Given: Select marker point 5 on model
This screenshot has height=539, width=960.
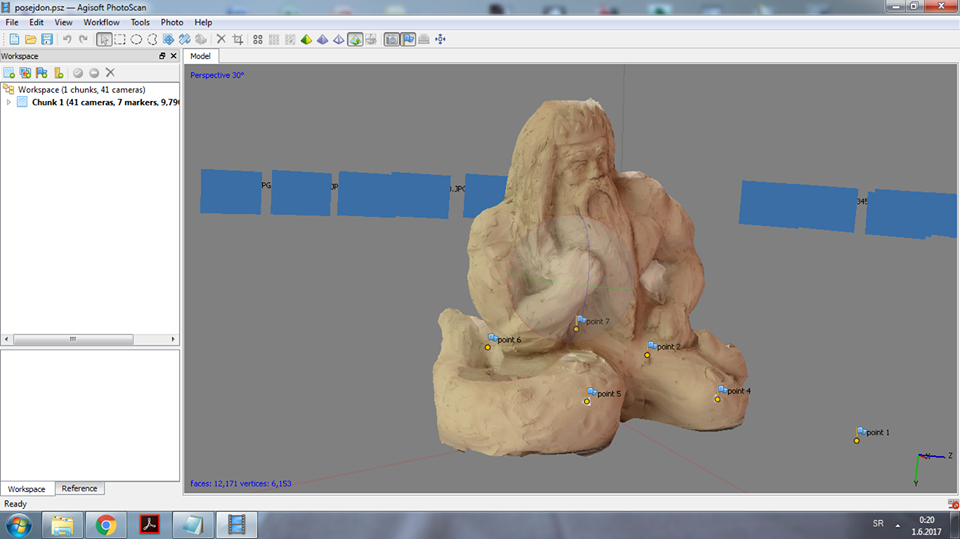Looking at the screenshot, I should [587, 402].
